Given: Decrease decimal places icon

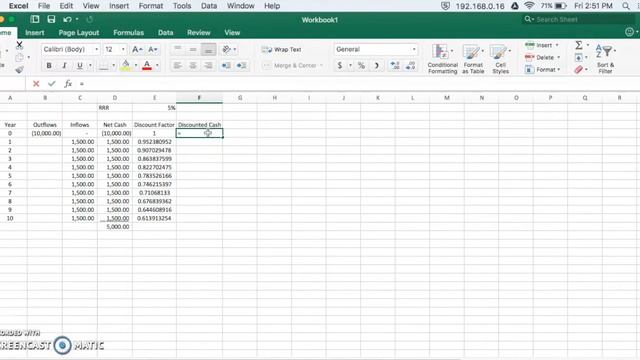Looking at the screenshot, I should 410,65.
